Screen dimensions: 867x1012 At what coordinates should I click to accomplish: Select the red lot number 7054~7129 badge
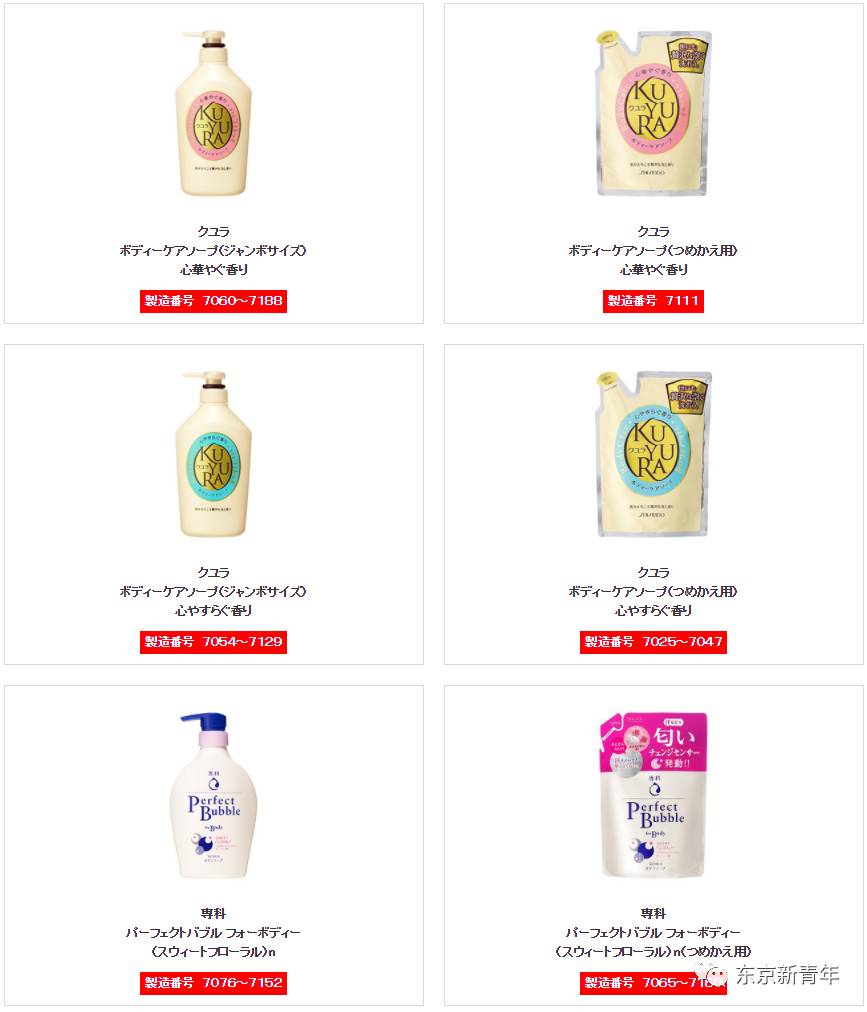213,642
